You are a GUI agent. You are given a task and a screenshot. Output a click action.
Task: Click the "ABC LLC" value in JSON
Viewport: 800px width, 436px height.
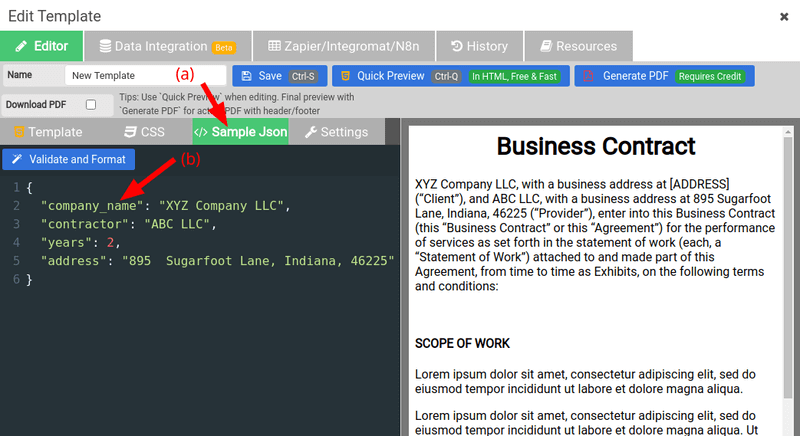pyautogui.click(x=177, y=224)
